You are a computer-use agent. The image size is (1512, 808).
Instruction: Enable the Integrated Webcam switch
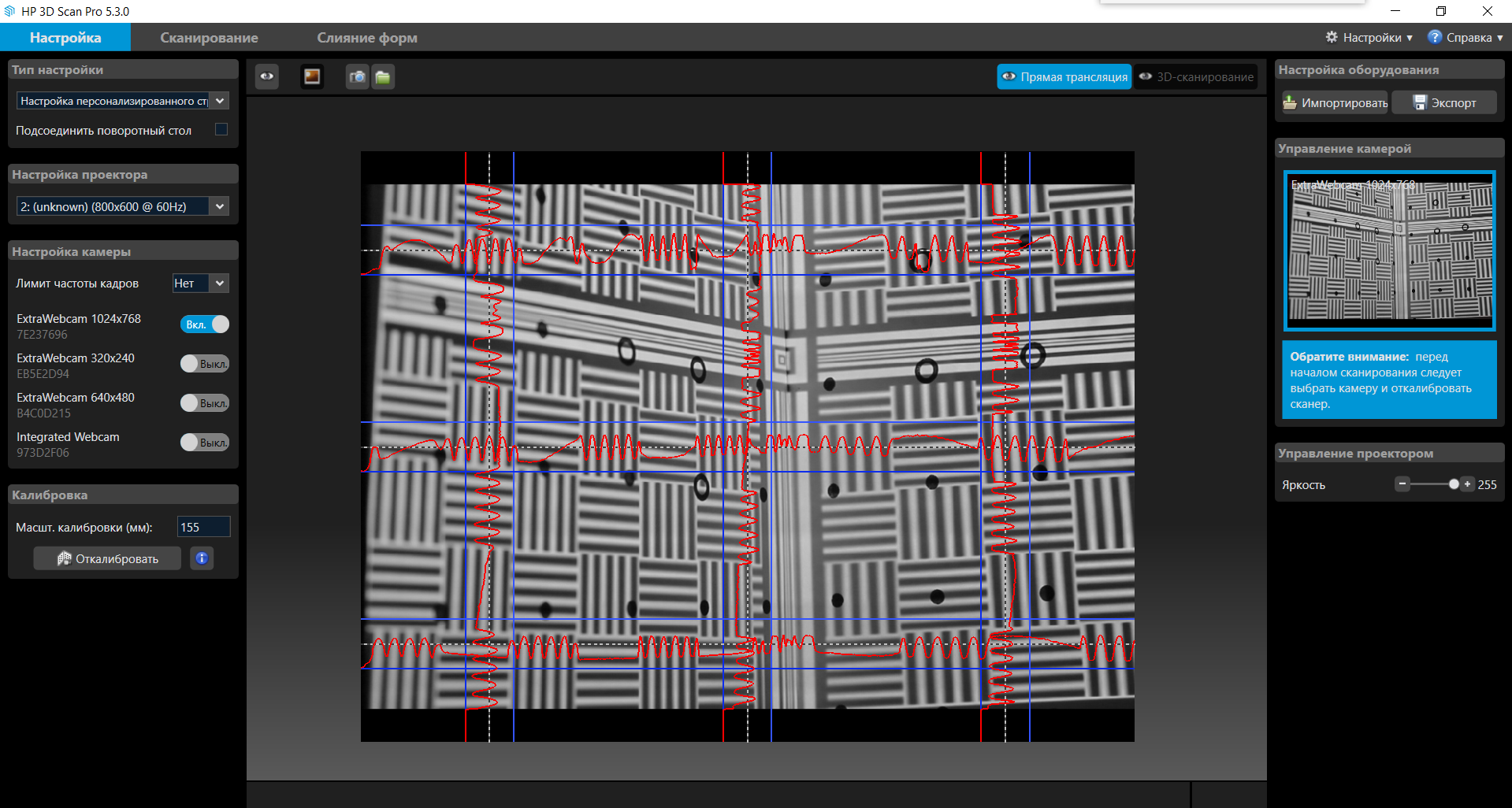(205, 443)
